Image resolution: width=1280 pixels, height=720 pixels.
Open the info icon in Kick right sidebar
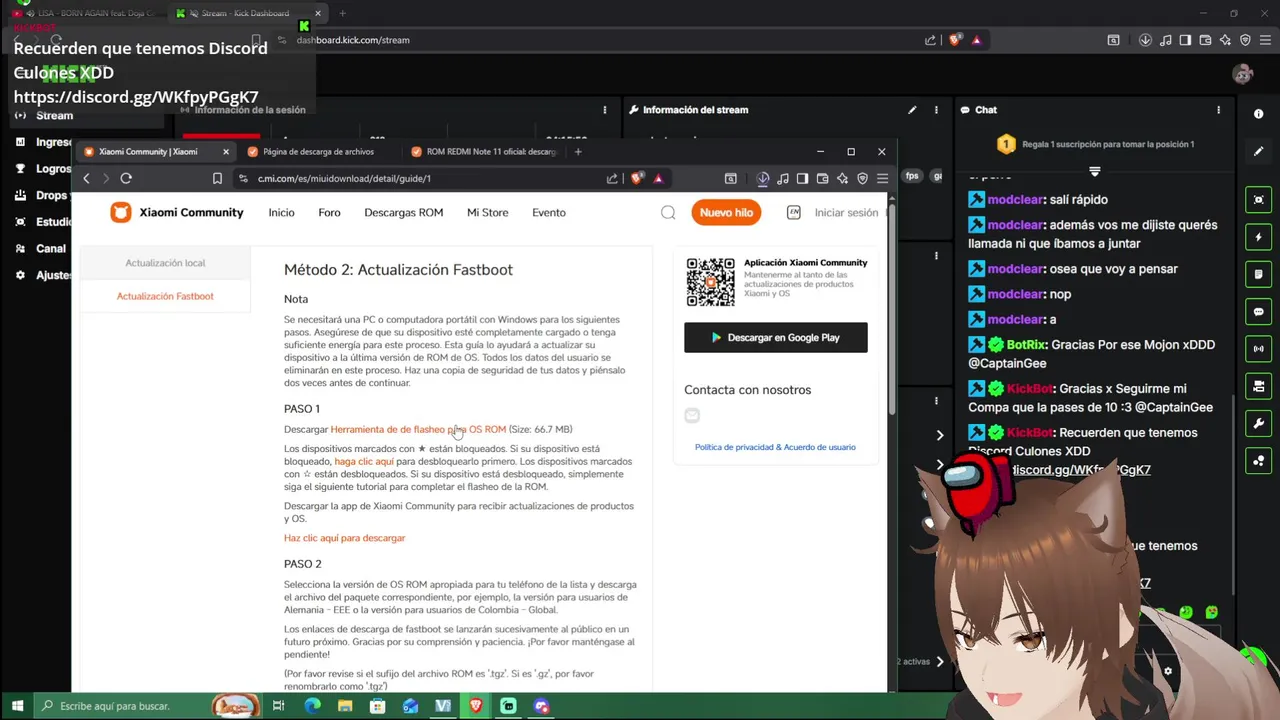[x=1258, y=114]
